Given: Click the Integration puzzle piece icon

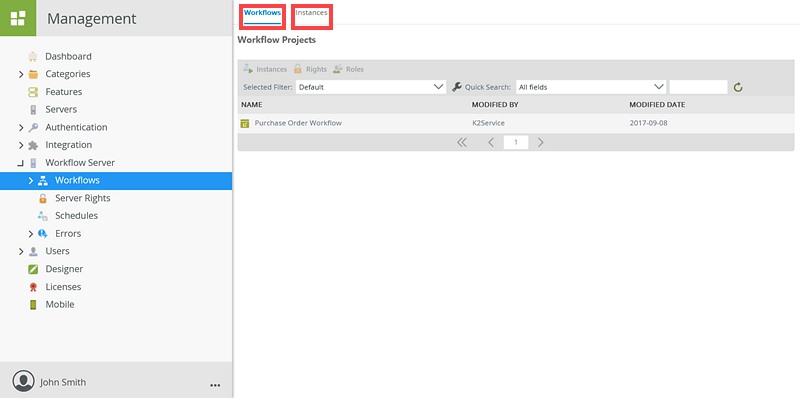Looking at the screenshot, I should [x=33, y=145].
